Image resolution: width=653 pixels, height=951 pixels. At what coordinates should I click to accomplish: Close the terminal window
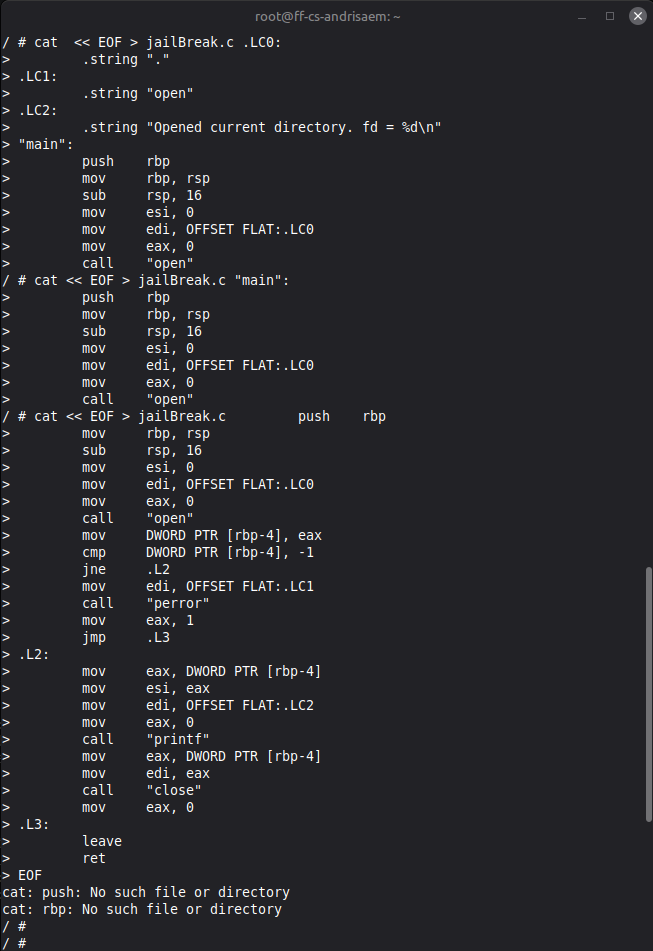637,16
